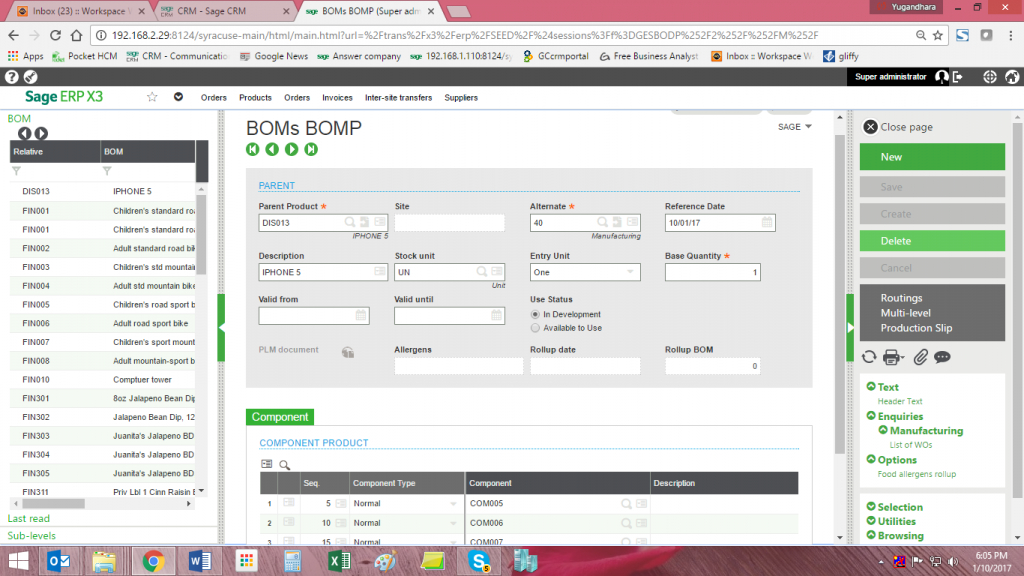Open the print icon in the right sidebar
1024x576 pixels.
893,357
